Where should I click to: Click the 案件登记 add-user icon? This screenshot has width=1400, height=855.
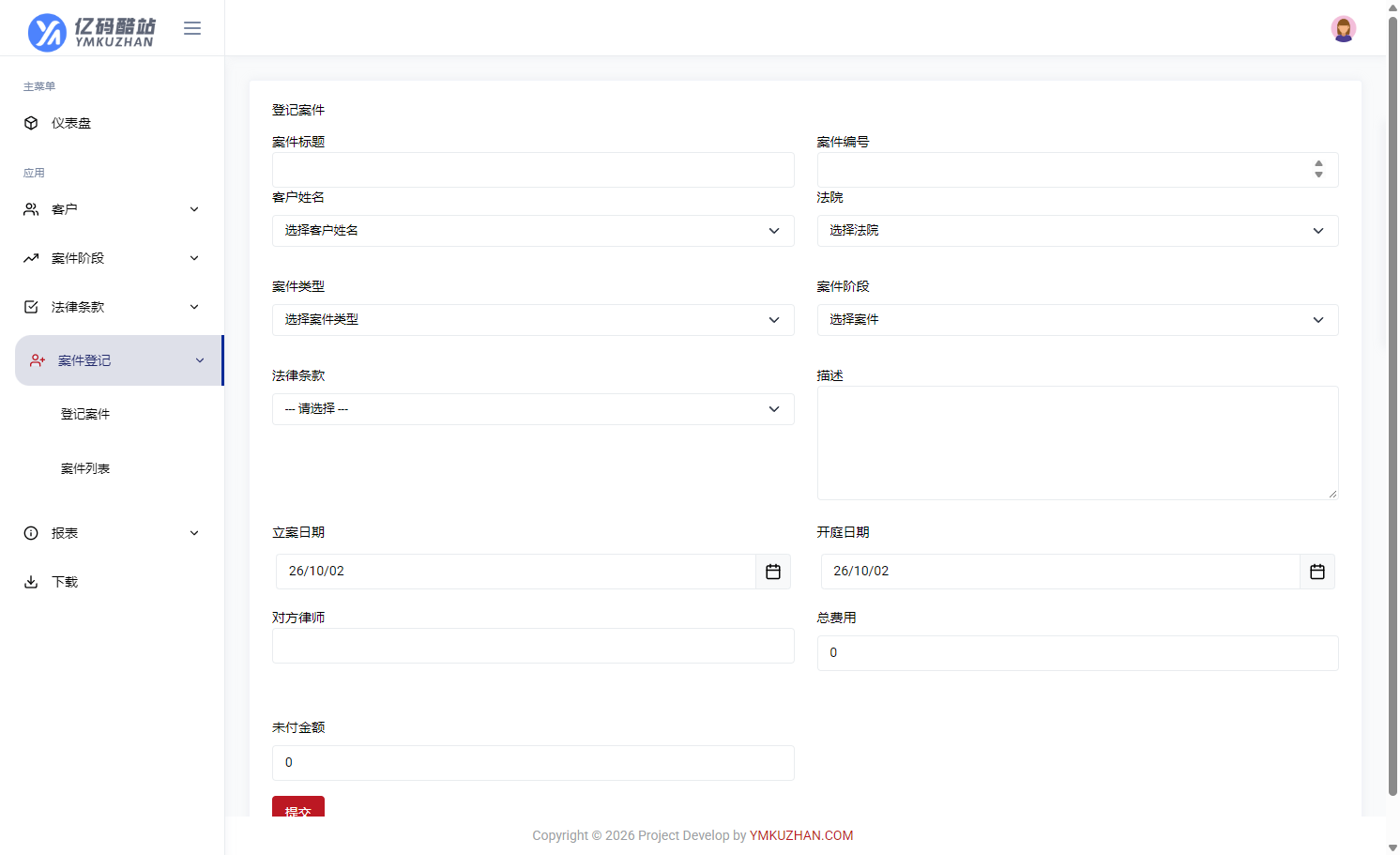click(x=38, y=360)
